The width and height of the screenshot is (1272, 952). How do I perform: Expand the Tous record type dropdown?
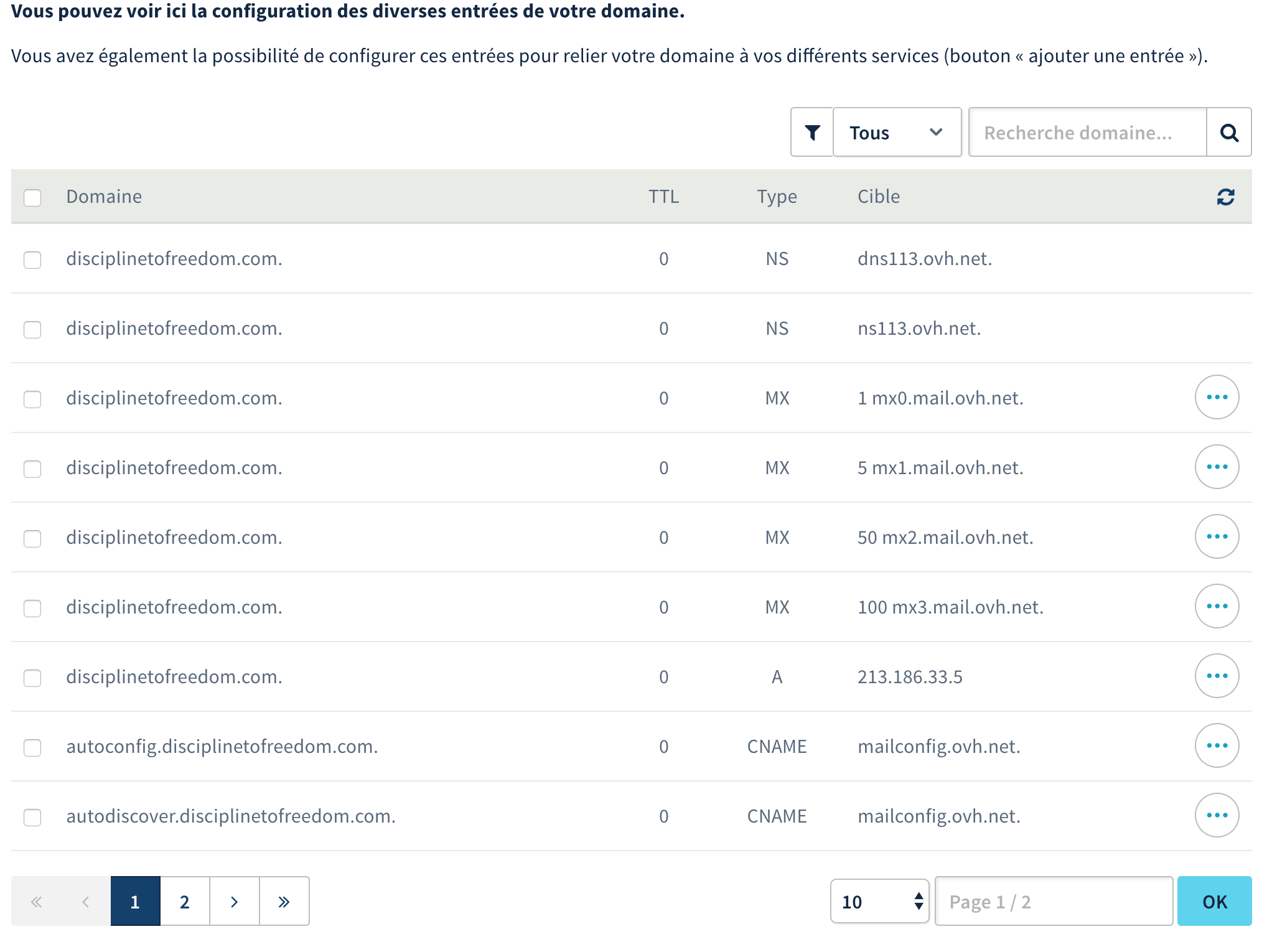point(896,133)
